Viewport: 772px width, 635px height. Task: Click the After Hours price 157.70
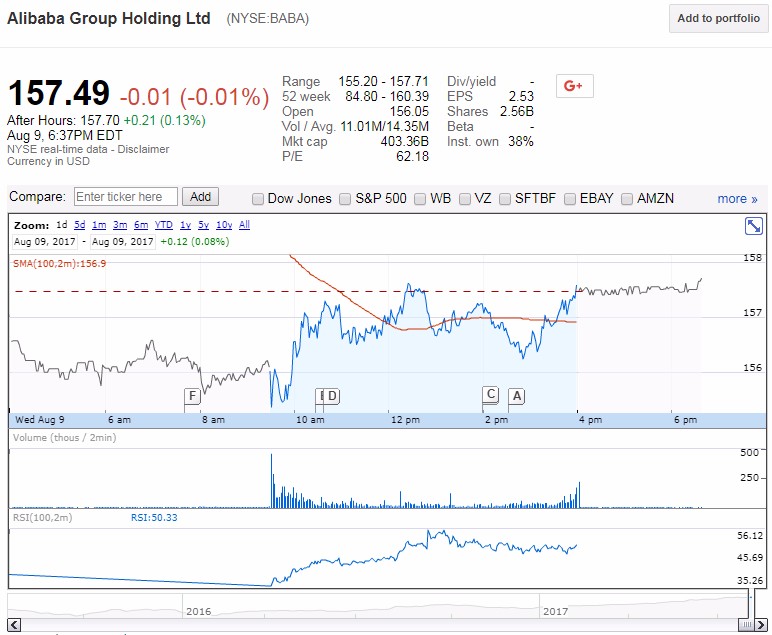[100, 121]
